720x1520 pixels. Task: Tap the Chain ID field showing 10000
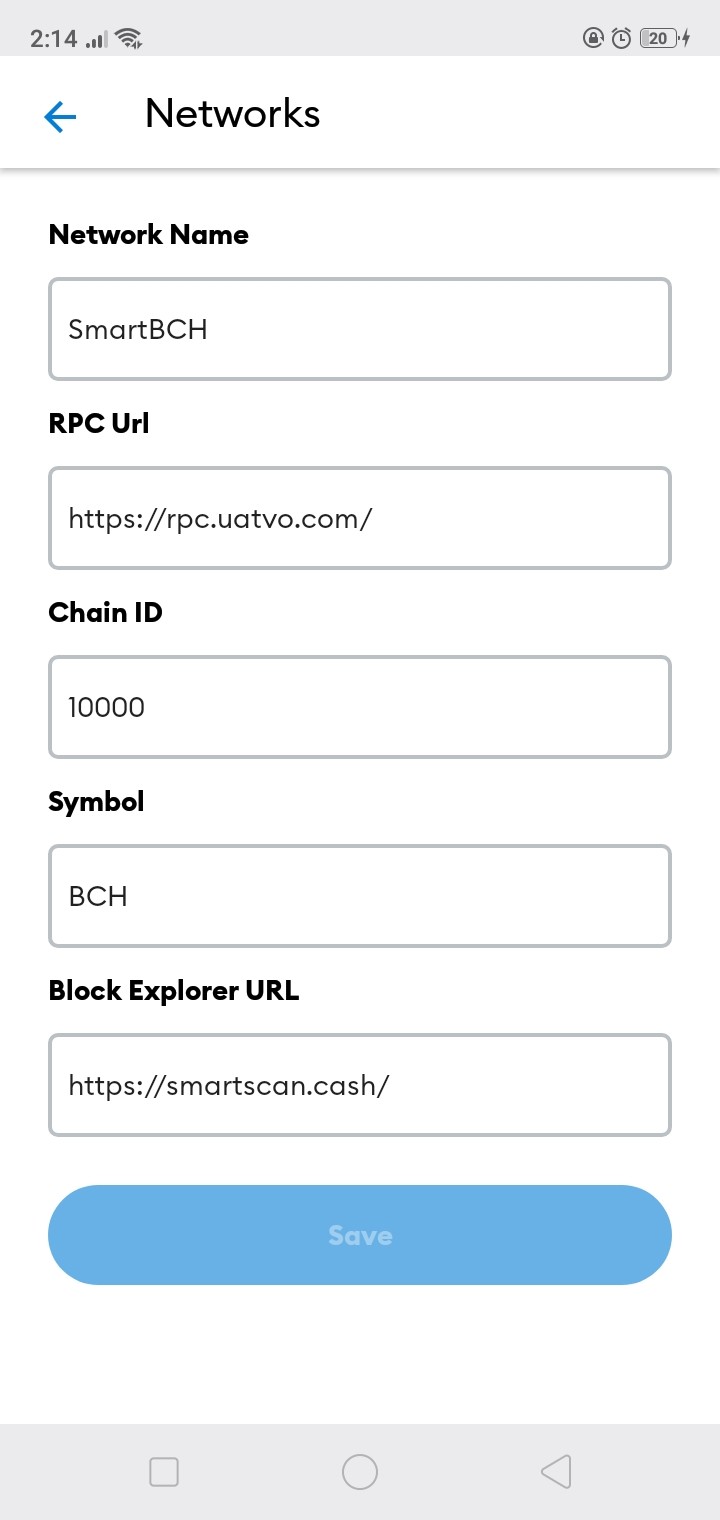[360, 707]
